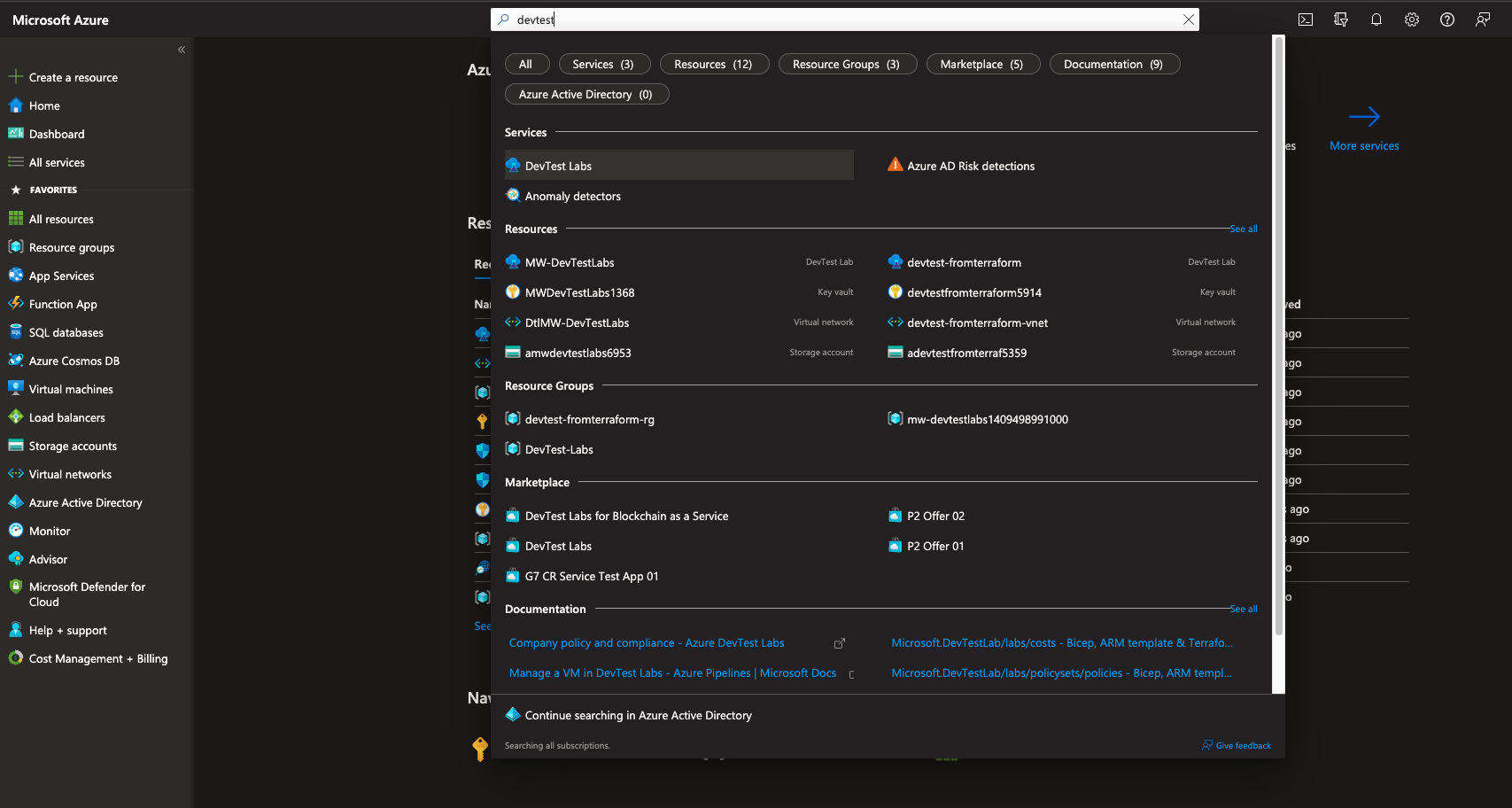Screen dimensions: 1512x808
Task: Open the Directories and subscriptions filter icon
Action: [1341, 19]
